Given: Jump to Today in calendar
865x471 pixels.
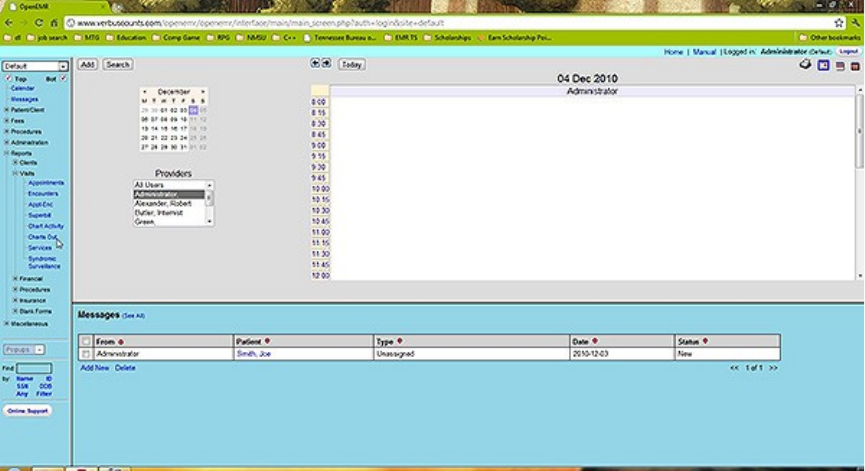Looking at the screenshot, I should click(x=351, y=65).
